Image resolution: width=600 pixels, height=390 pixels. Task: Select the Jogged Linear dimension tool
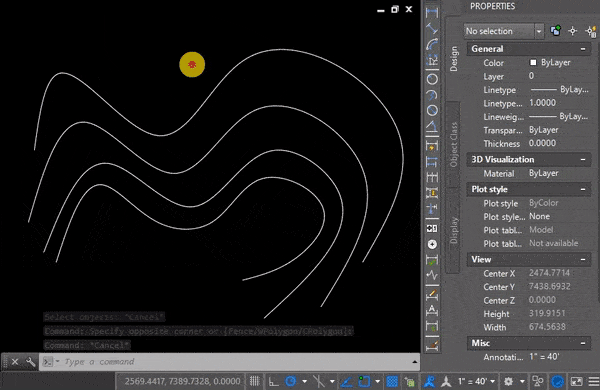click(432, 275)
